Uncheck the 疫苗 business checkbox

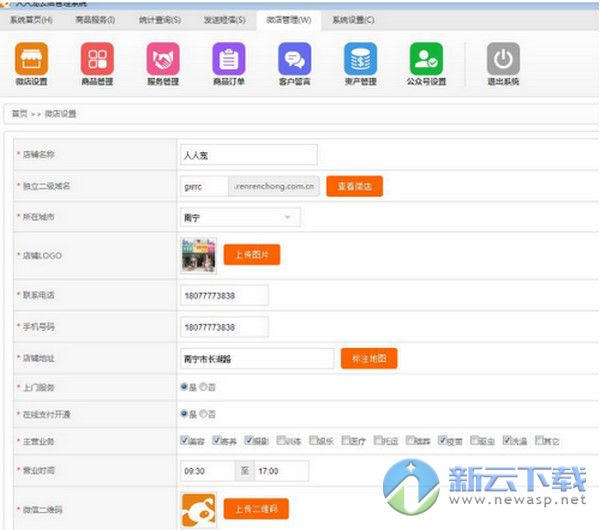click(x=442, y=440)
